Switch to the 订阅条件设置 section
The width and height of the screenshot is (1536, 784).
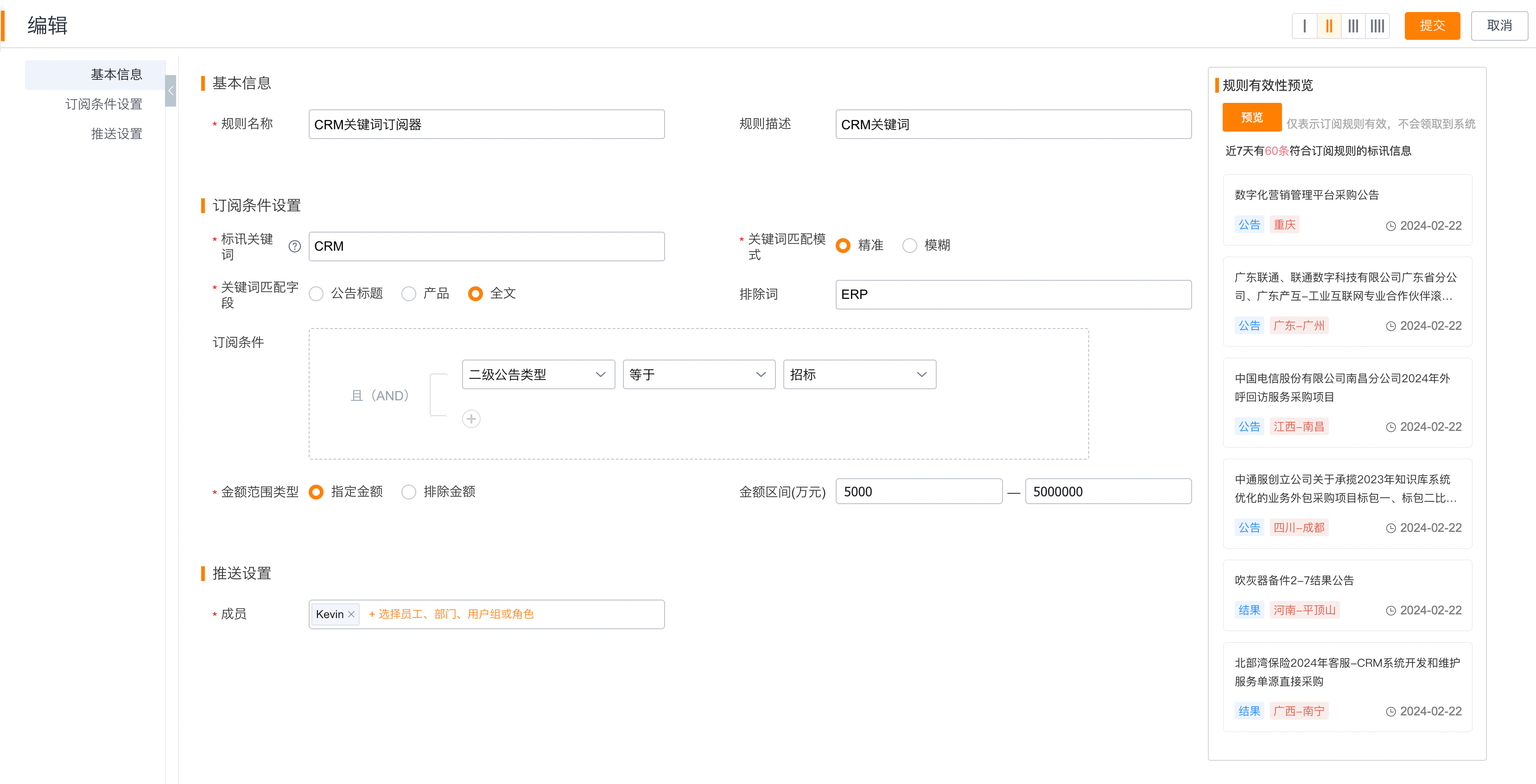(104, 104)
